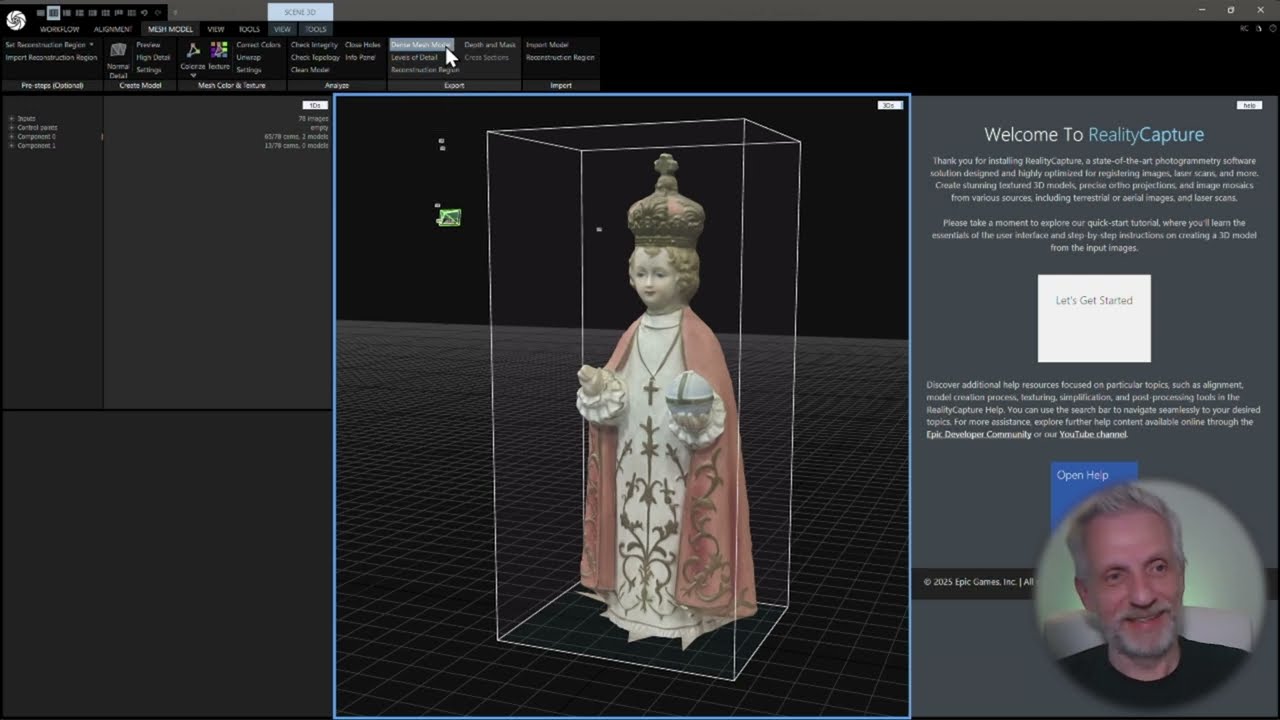Click the Normal Detail model icon
This screenshot has width=1280, height=720.
118,50
